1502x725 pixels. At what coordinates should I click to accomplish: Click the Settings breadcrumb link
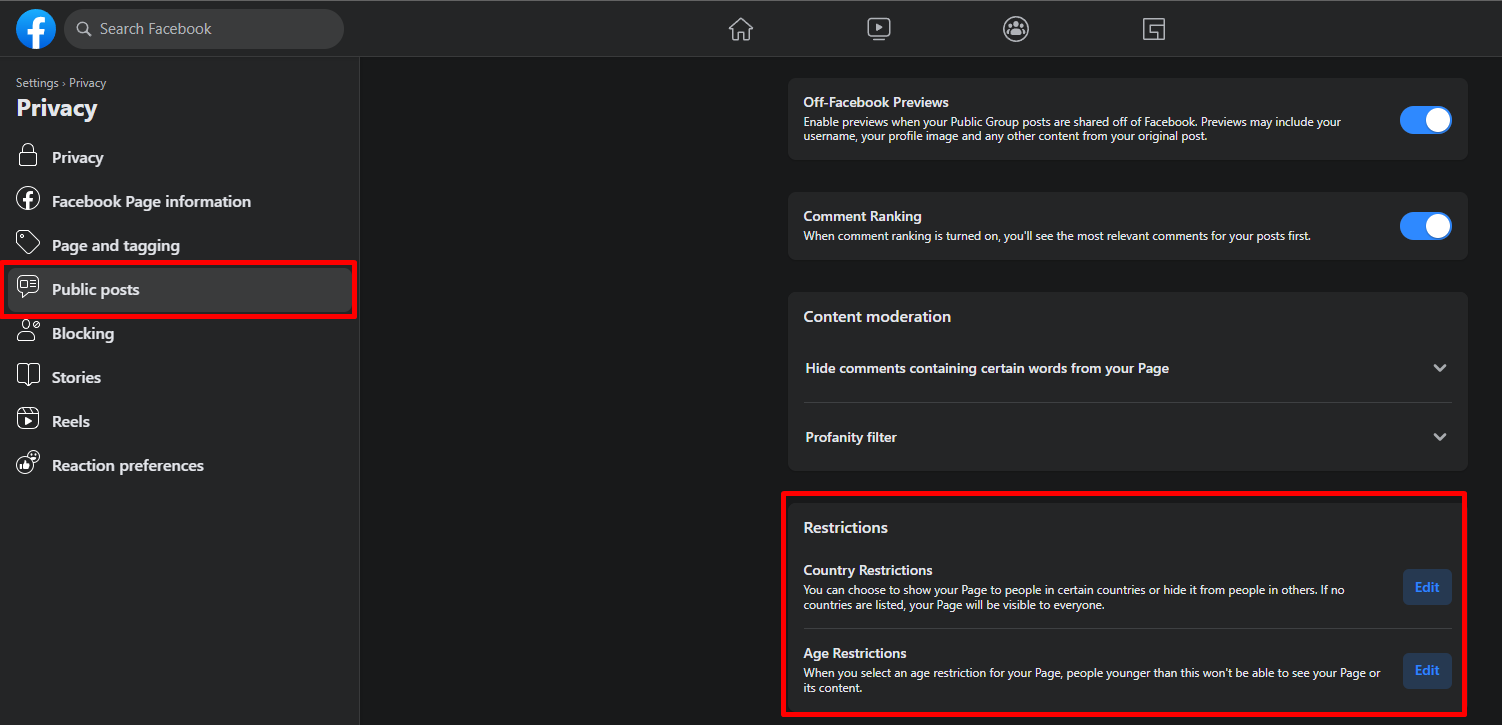coord(37,83)
